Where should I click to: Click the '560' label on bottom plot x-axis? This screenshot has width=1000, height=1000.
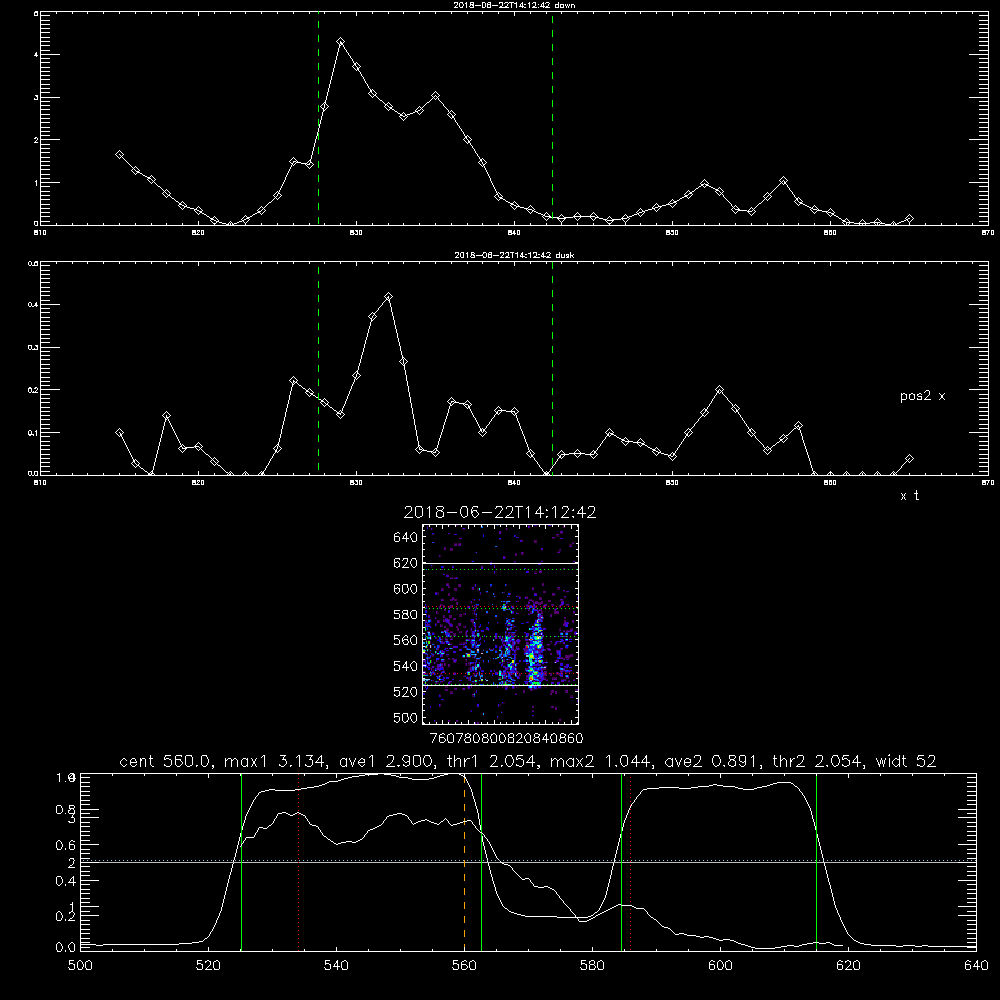point(464,966)
